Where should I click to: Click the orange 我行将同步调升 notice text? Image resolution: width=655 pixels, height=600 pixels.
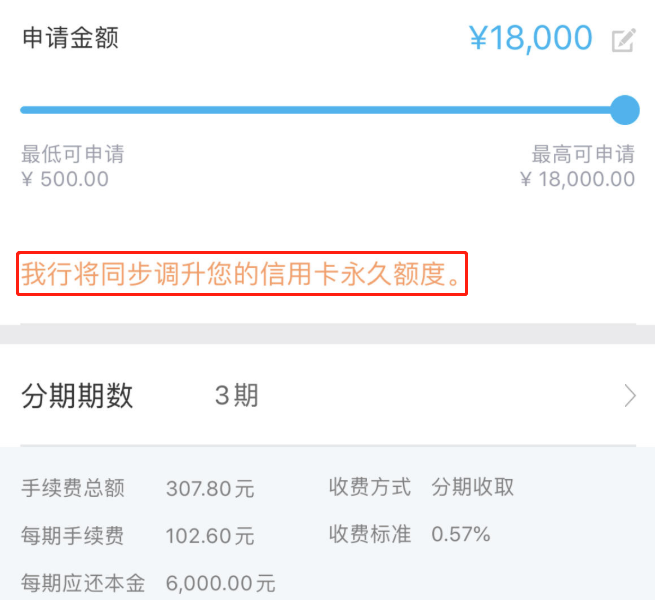tap(241, 274)
